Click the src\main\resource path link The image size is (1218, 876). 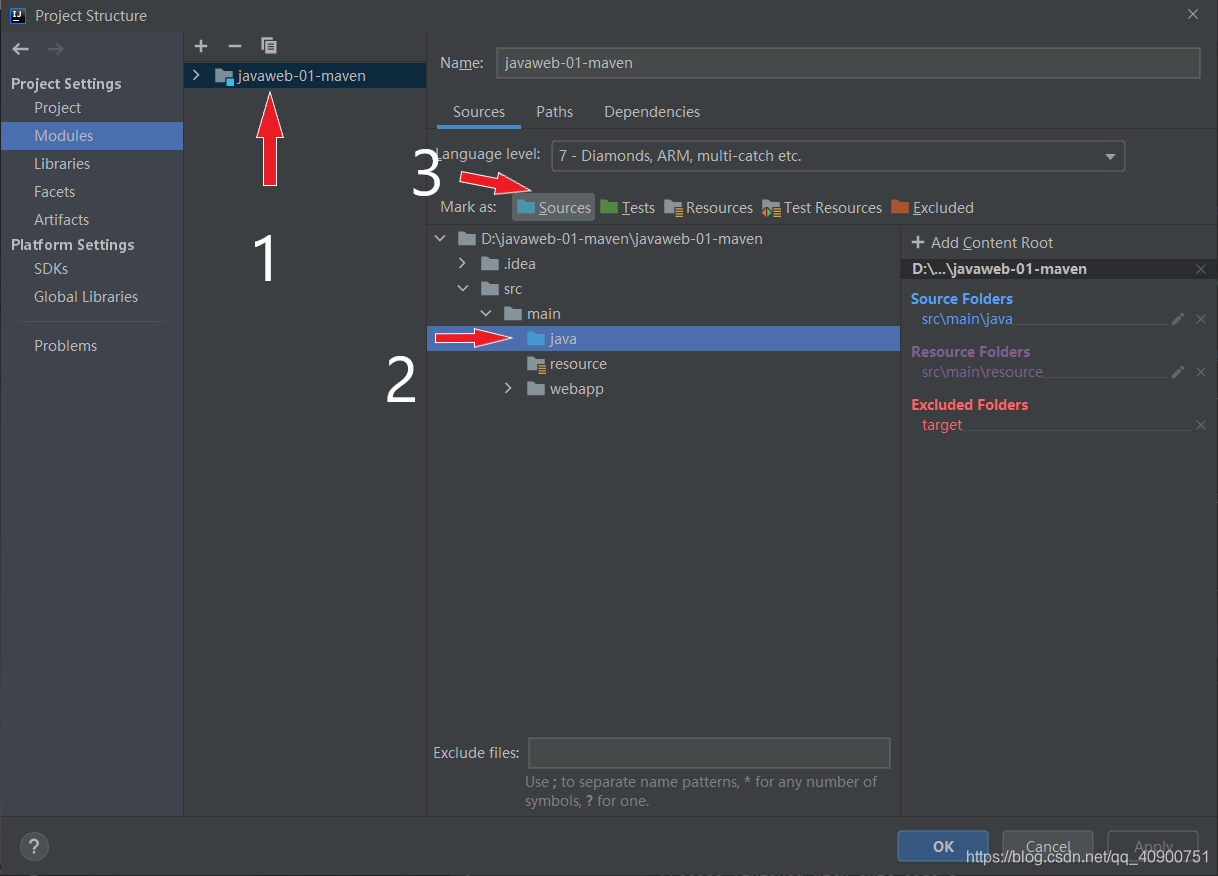click(982, 372)
